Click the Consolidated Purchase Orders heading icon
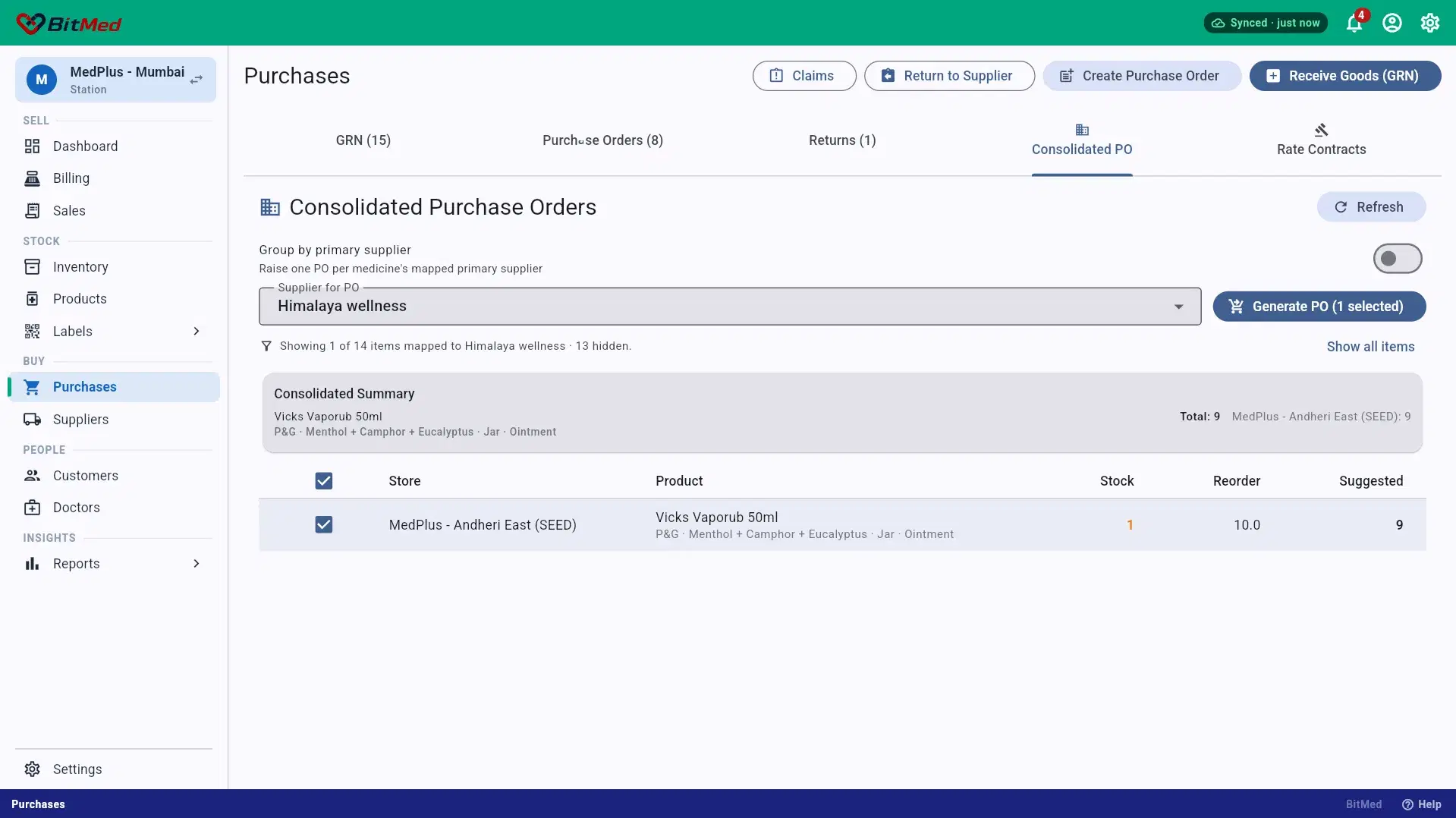Image resolution: width=1456 pixels, height=818 pixels. tap(270, 207)
